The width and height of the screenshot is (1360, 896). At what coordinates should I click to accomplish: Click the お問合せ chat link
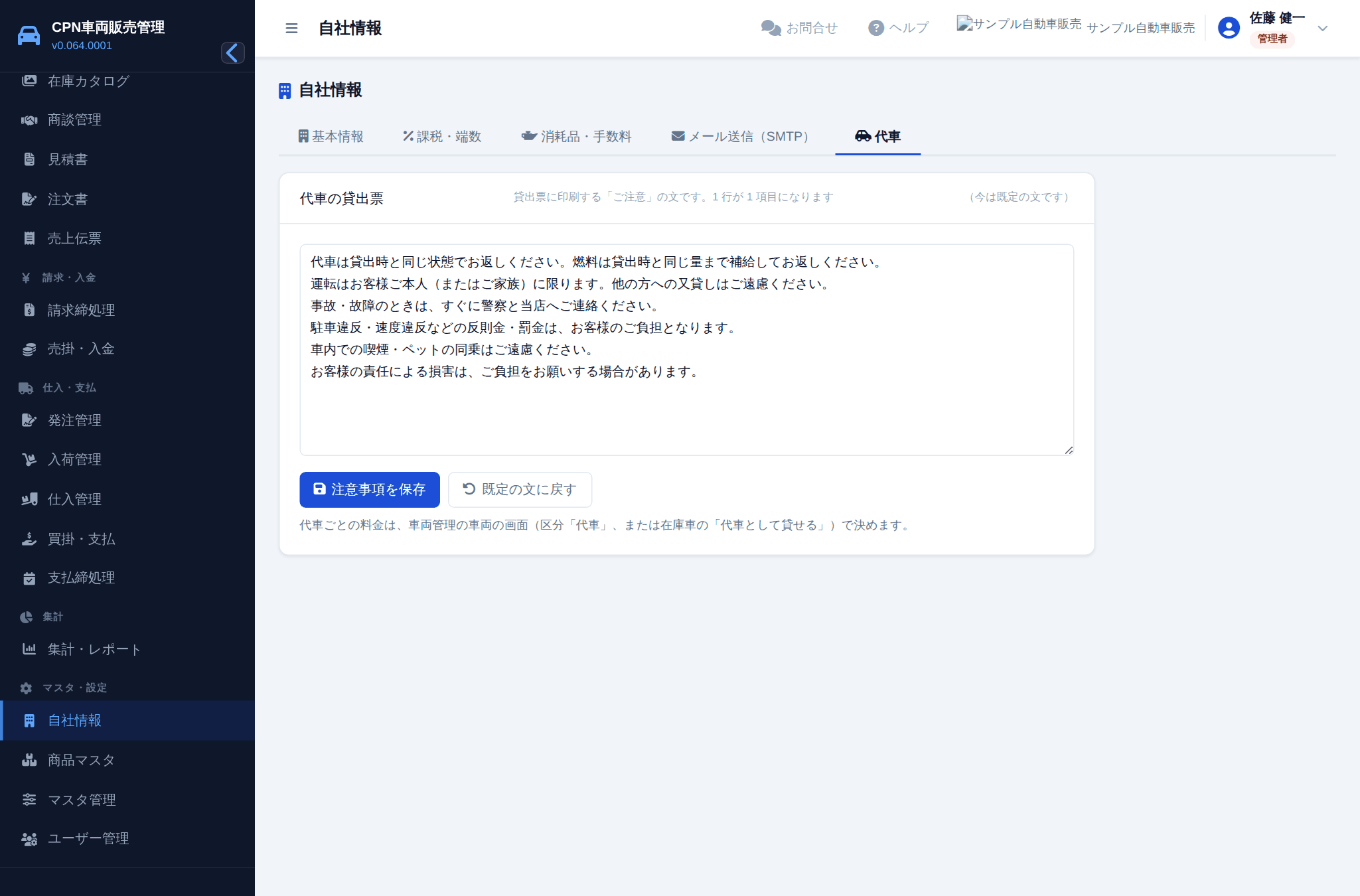click(x=799, y=28)
